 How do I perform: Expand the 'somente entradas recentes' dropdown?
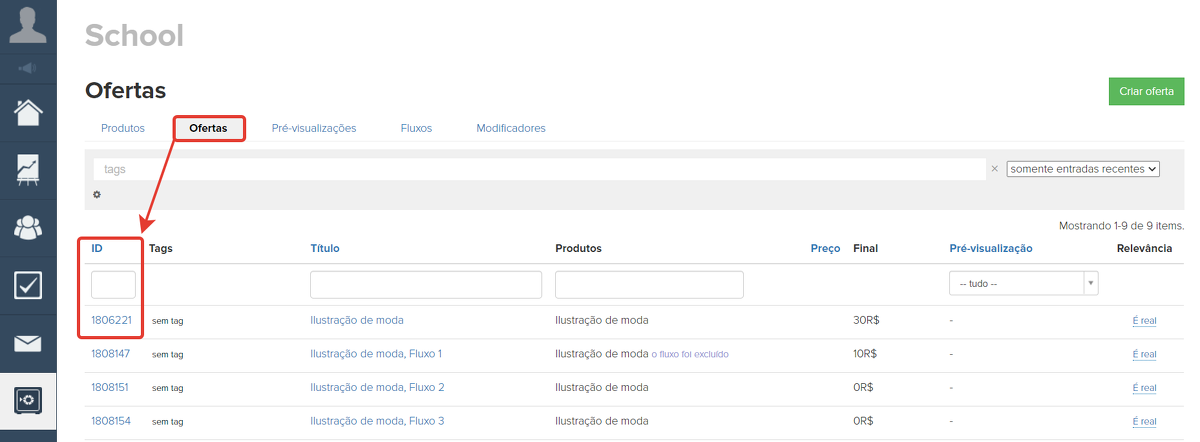(x=1082, y=169)
